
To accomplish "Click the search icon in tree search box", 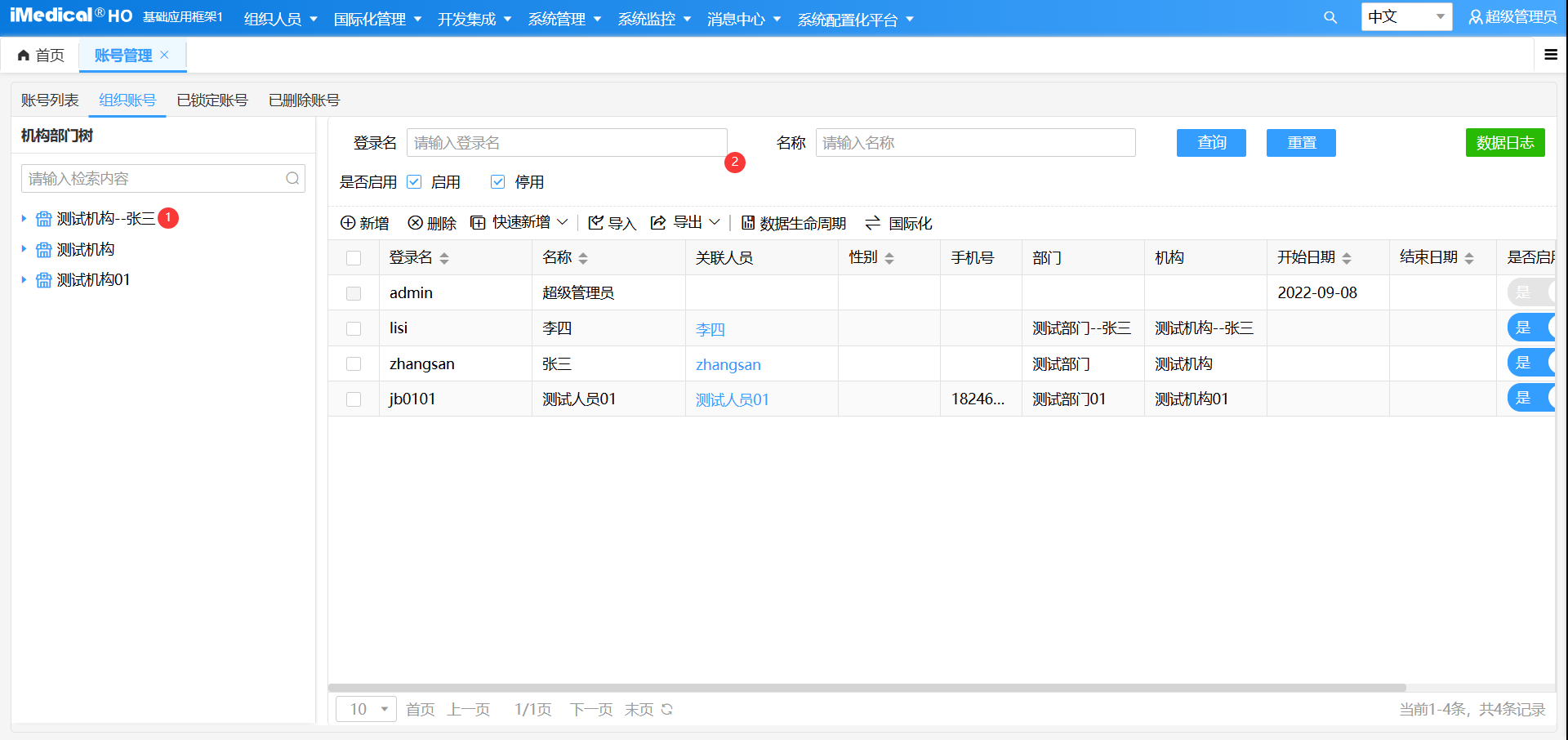I will pos(292,178).
